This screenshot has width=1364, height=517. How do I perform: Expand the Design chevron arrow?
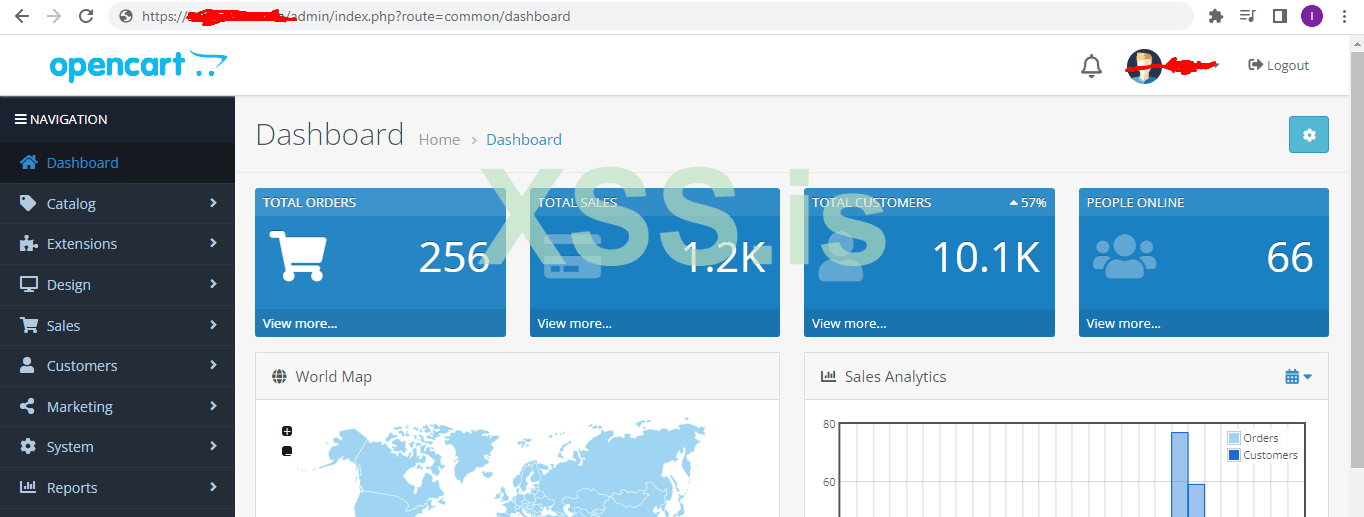click(x=213, y=284)
